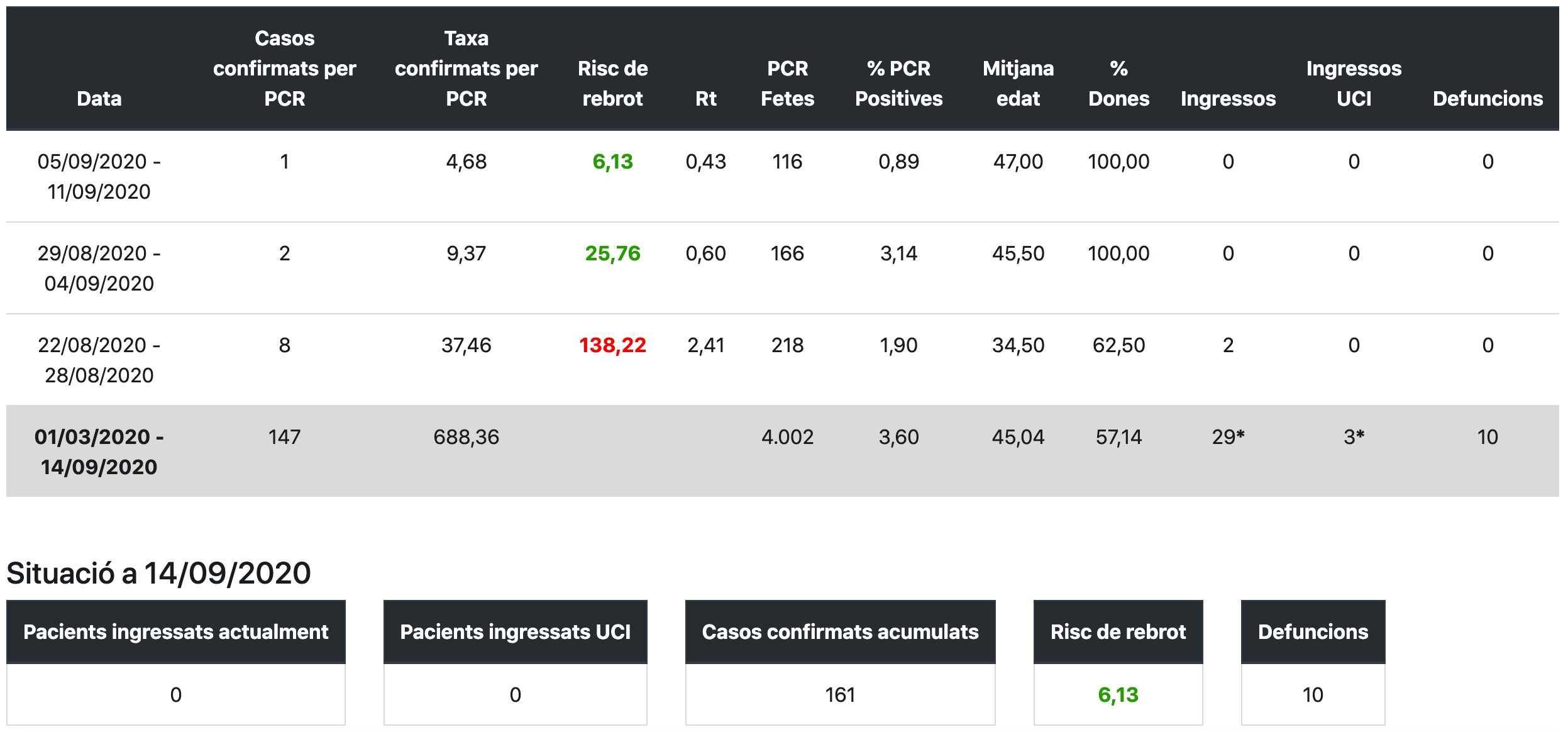
Task: Click the Casos confirmats per PCR header
Action: pyautogui.click(x=284, y=69)
